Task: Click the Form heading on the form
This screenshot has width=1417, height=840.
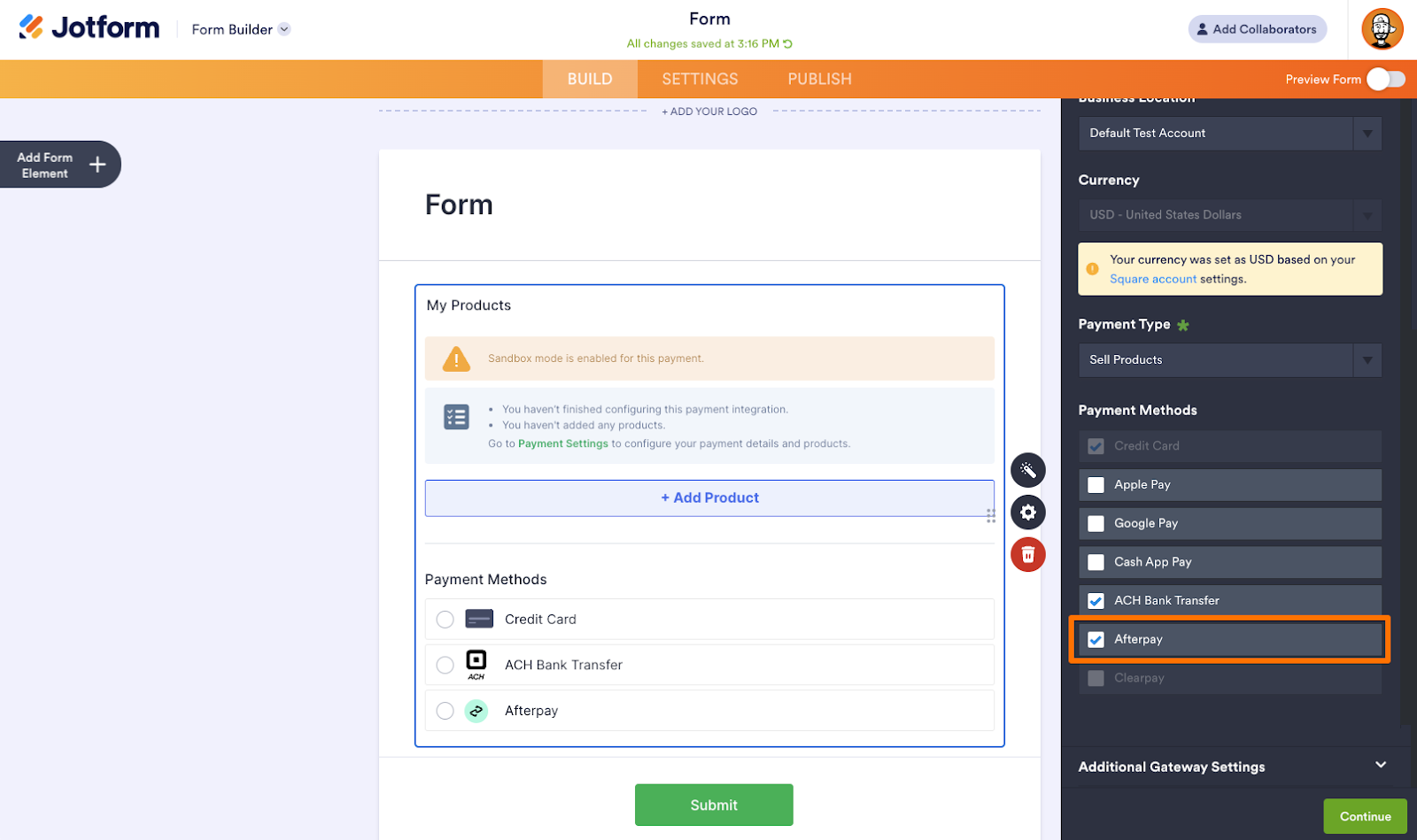Action: (459, 204)
